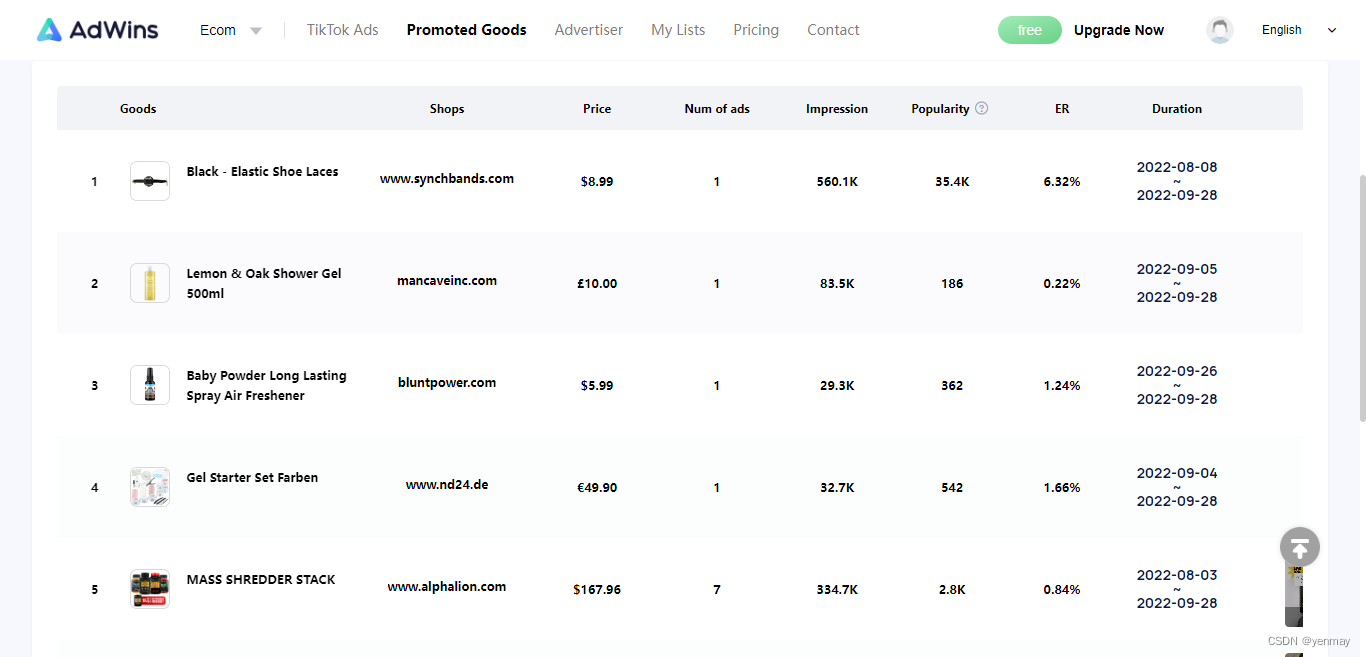Visit shop www.synchbands.com
This screenshot has width=1366, height=657.
coord(447,179)
